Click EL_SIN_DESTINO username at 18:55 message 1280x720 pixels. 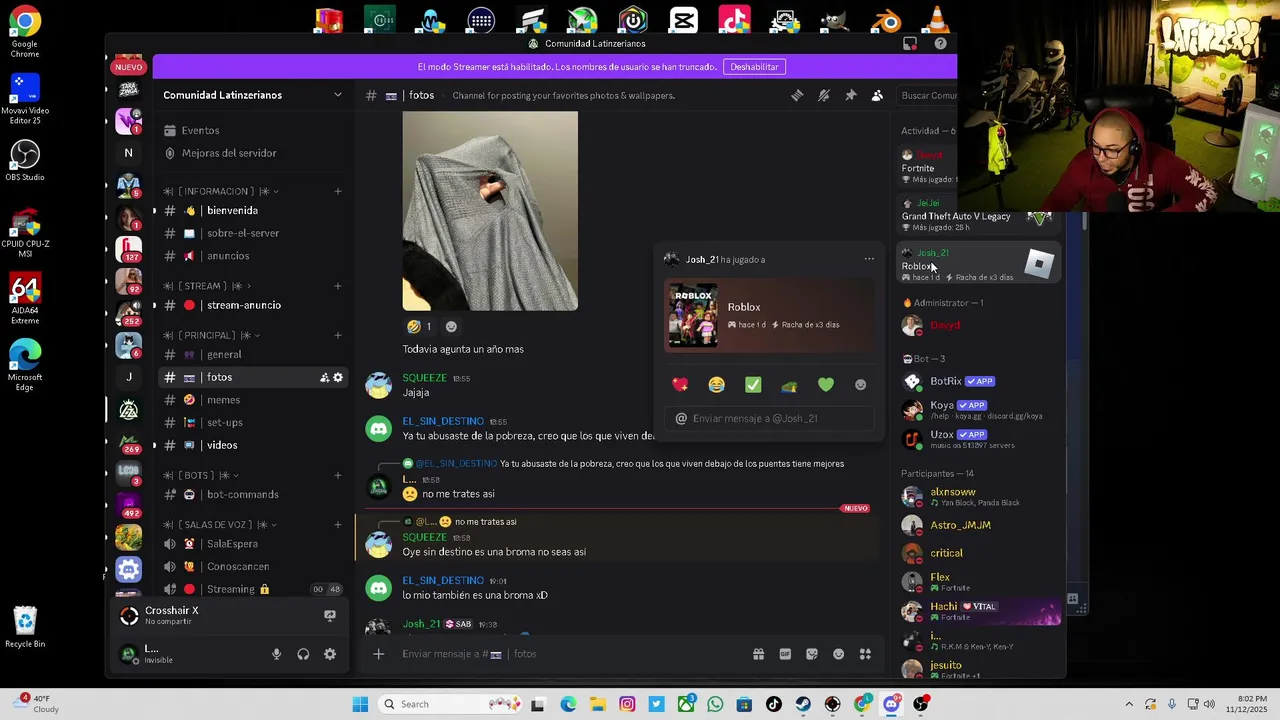(443, 421)
